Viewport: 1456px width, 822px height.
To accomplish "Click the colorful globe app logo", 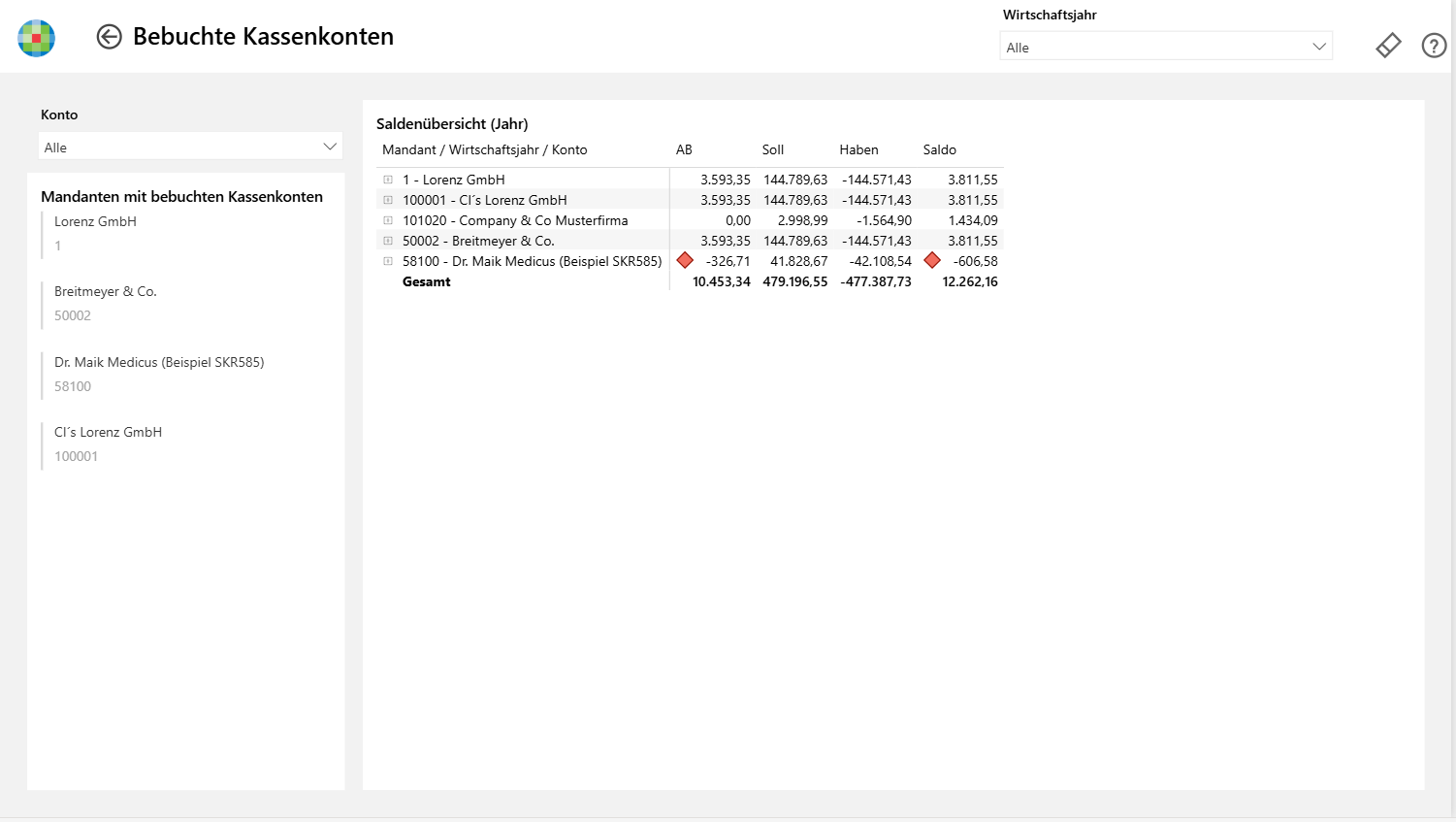I will [x=37, y=38].
